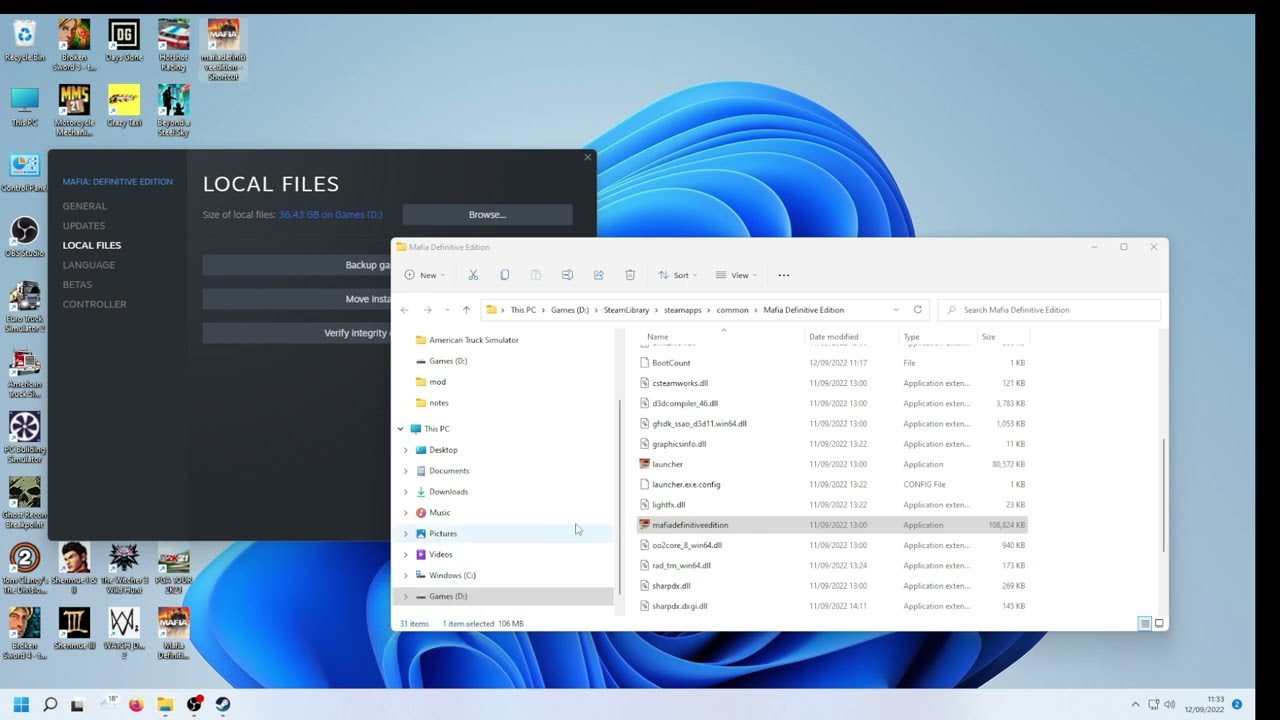Click the 36.43 GB on Games (D:) link

[x=330, y=215]
